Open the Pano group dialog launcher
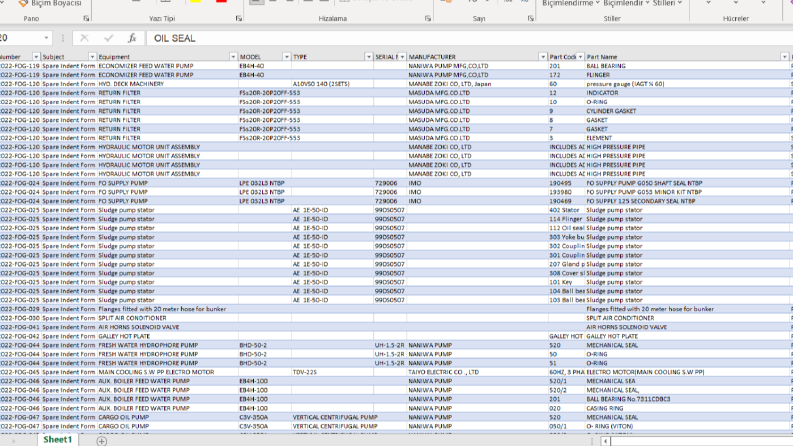 (x=86, y=18)
